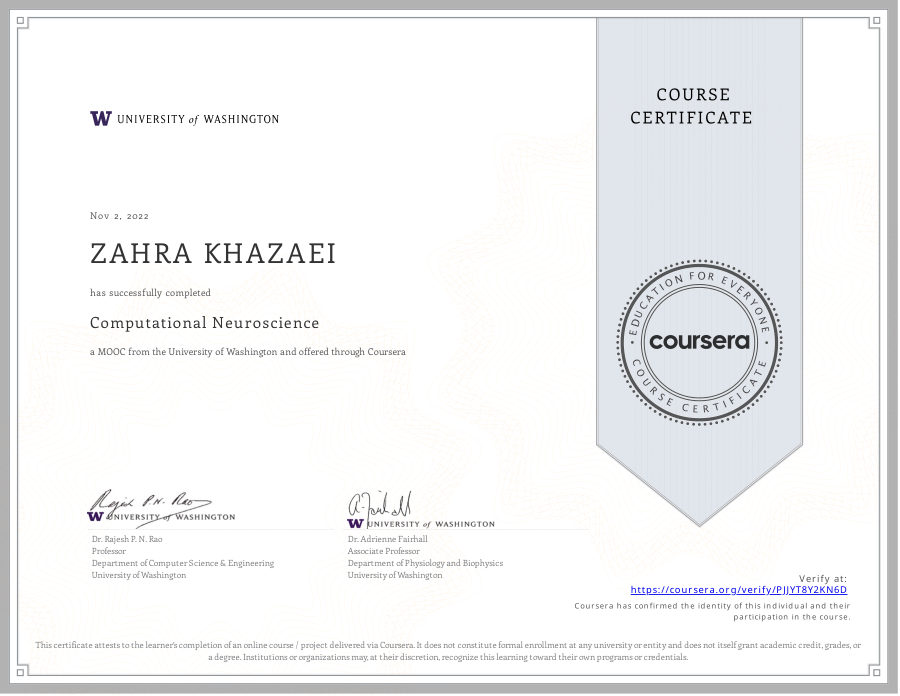Click the 'Verify at:' label
Image resolution: width=900 pixels, height=696 pixels.
(823, 578)
